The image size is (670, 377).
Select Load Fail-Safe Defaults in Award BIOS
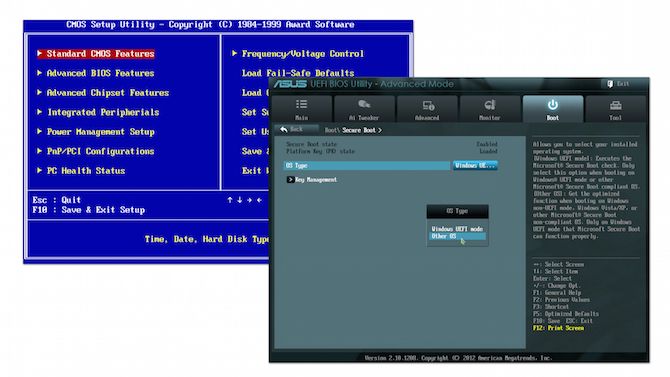[x=298, y=73]
